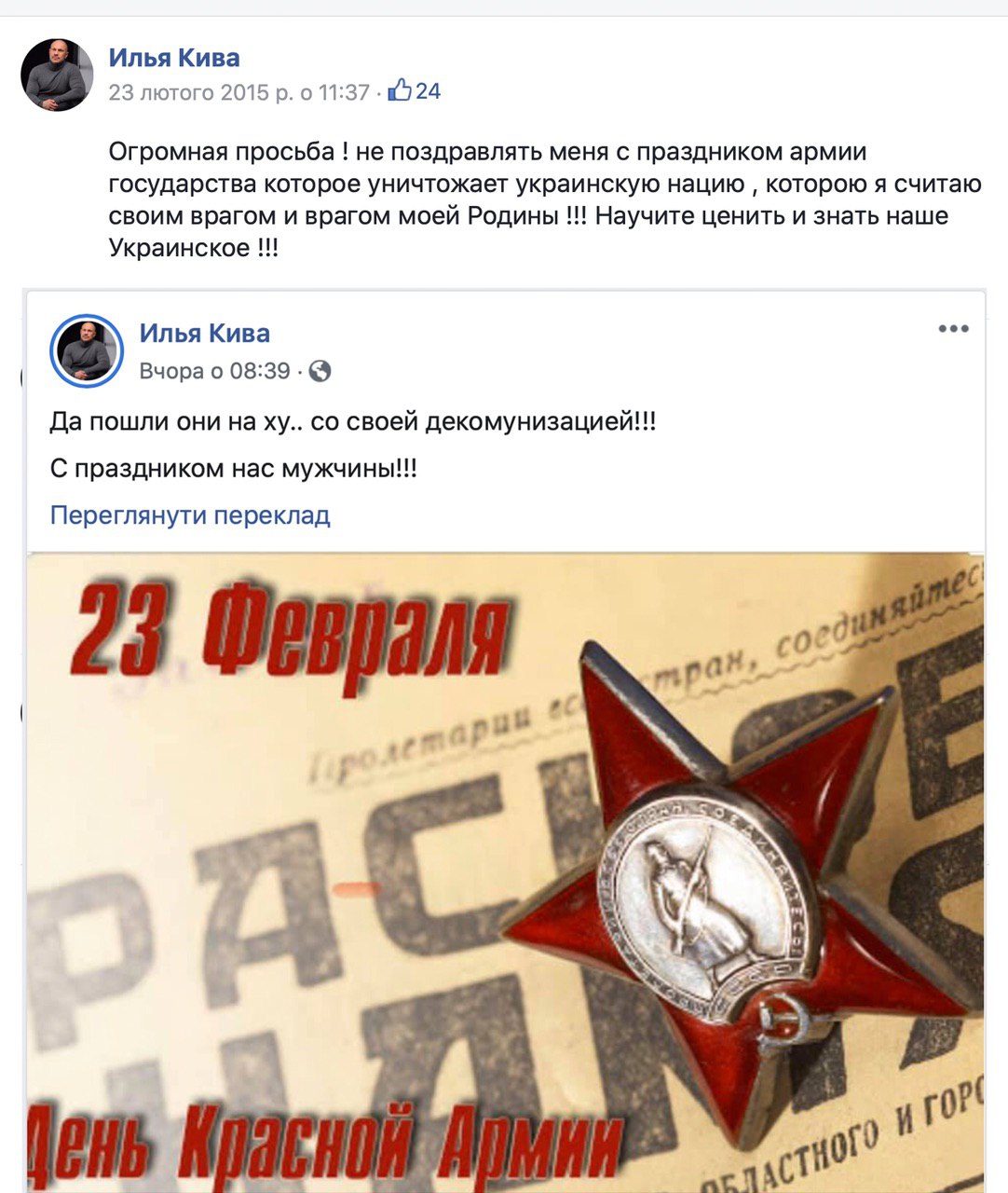Screen dimensions: 1008x1193
Task: Click the Огромная просьба post text
Action: 545,199
